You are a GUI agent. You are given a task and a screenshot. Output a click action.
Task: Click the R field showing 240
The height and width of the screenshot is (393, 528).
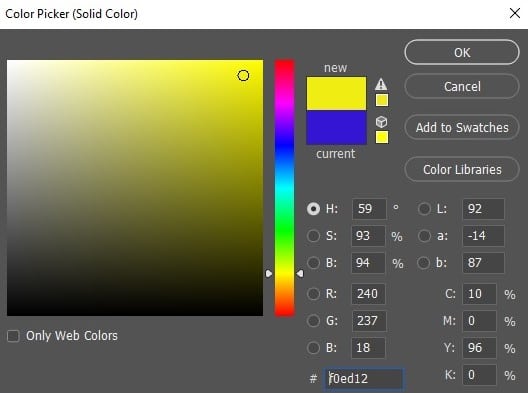click(x=368, y=294)
